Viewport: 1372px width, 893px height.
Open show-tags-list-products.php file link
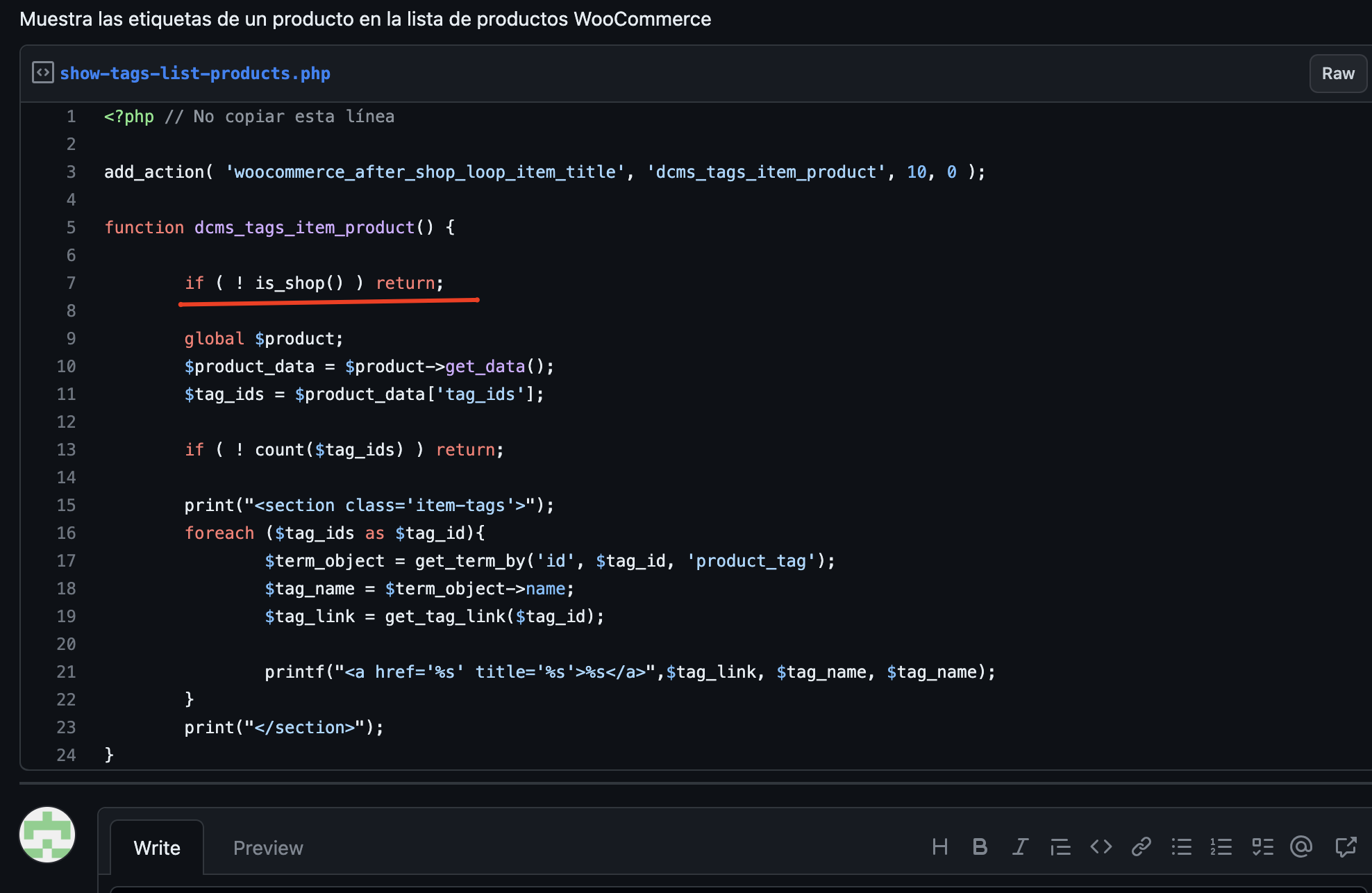coord(195,73)
